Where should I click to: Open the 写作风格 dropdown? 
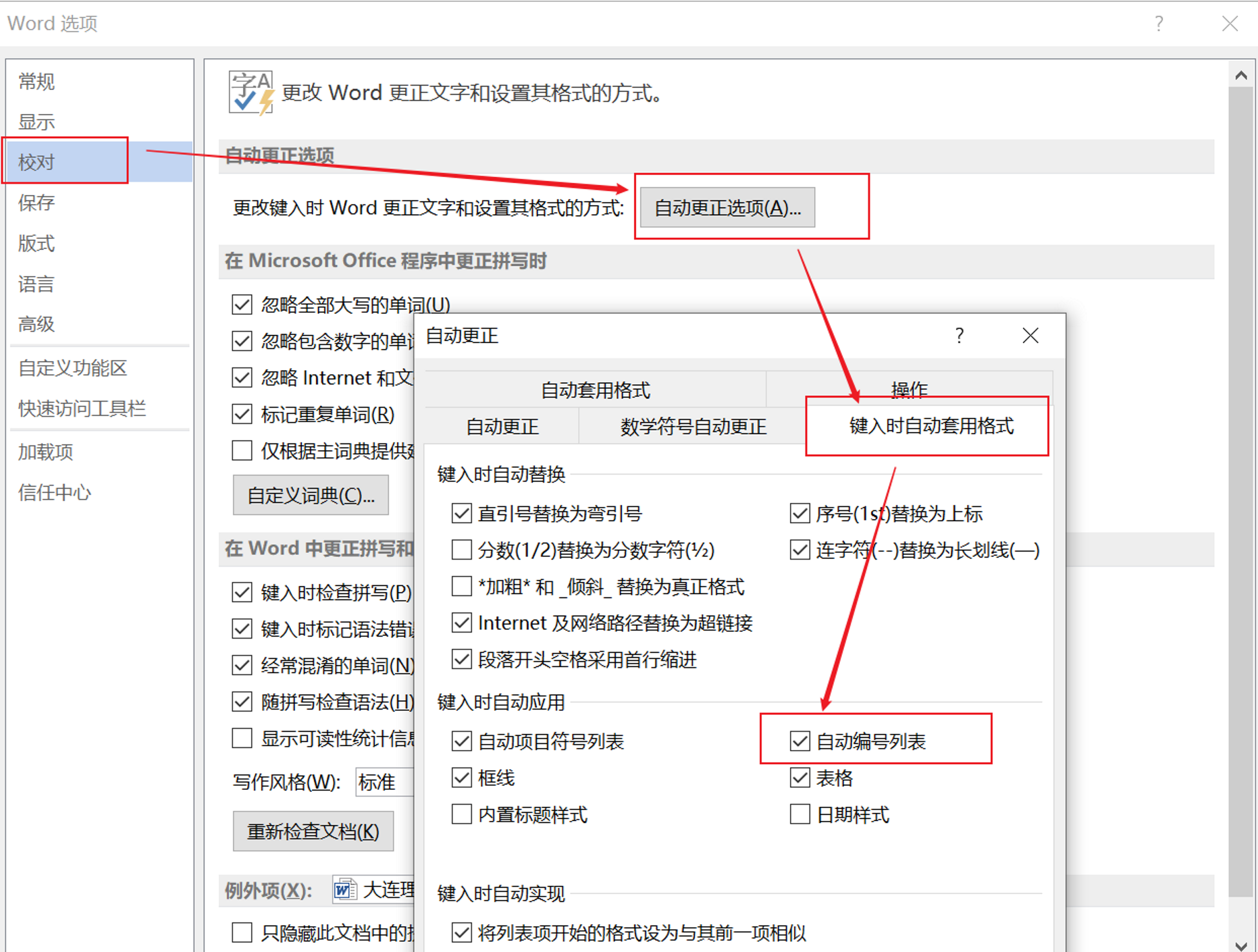point(385,782)
